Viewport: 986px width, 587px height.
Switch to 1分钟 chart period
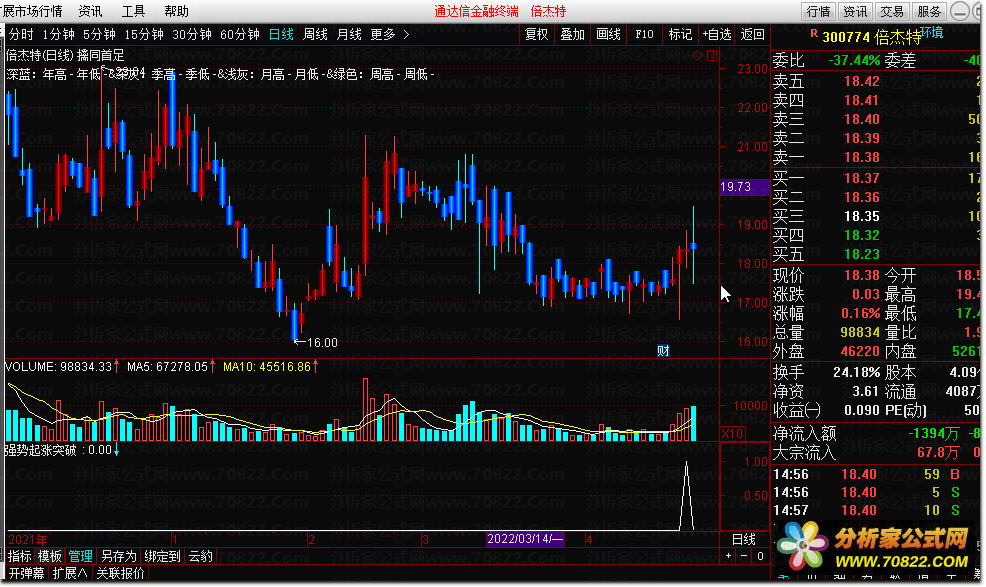58,35
